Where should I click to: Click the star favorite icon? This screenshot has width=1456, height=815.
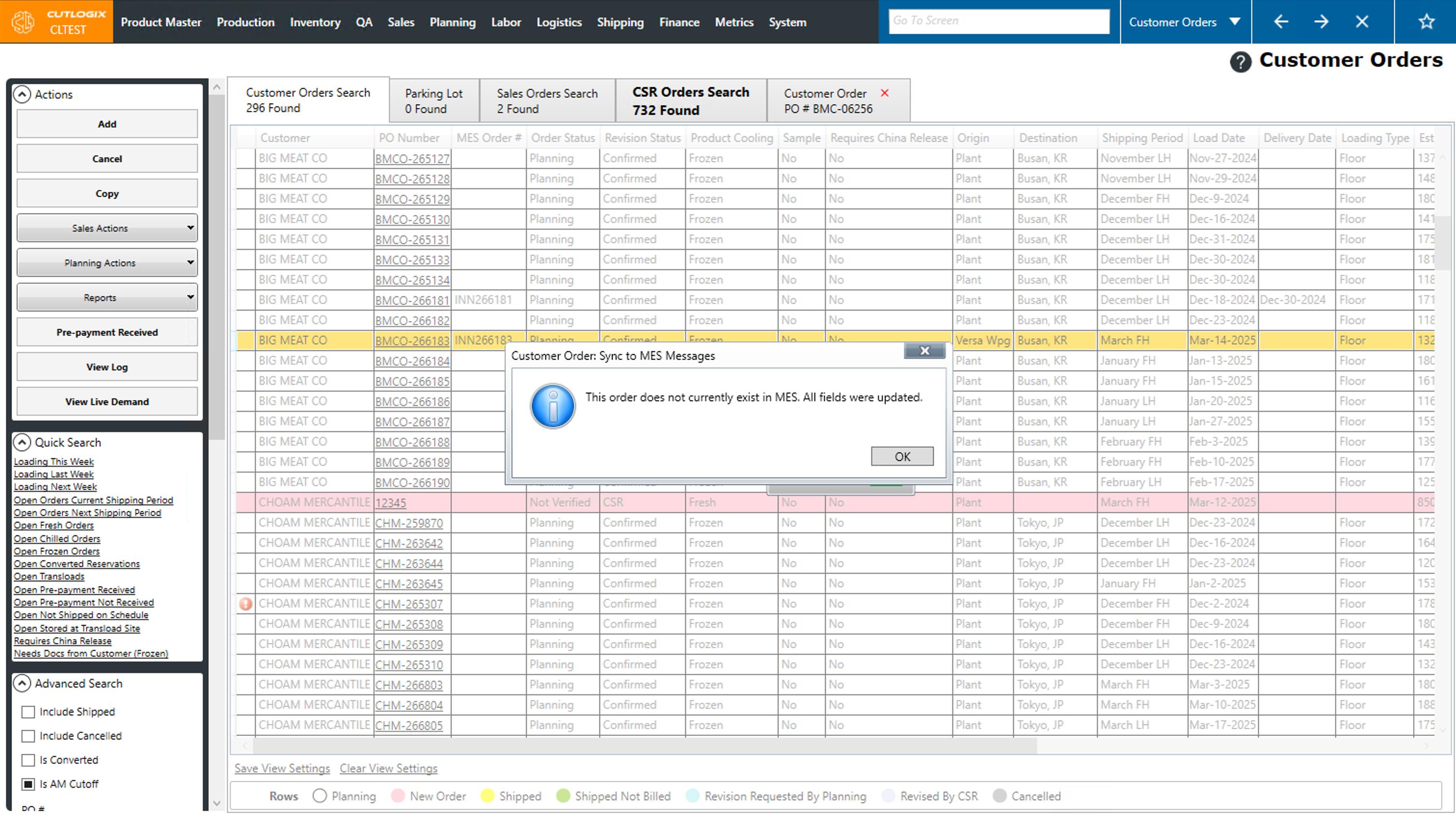click(x=1426, y=22)
